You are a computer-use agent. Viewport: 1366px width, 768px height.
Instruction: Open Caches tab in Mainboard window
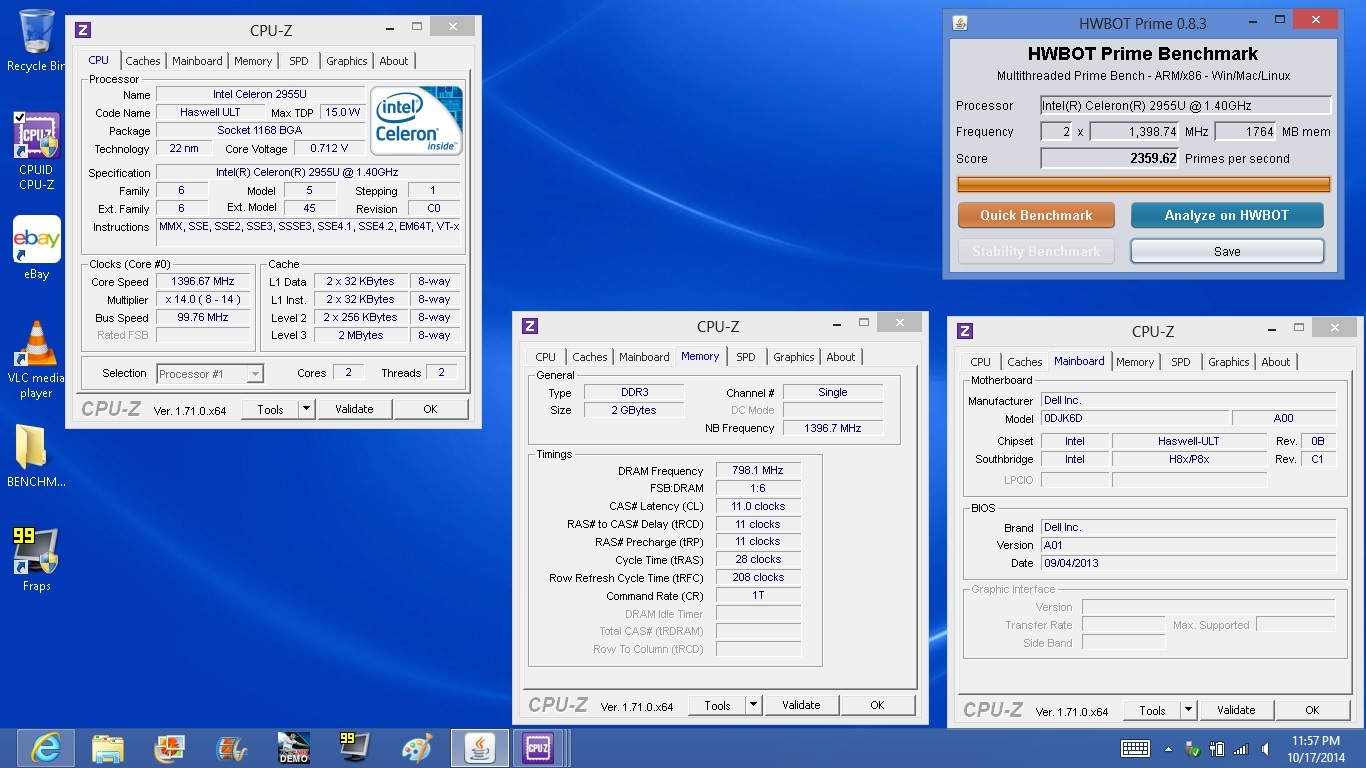click(x=1025, y=362)
